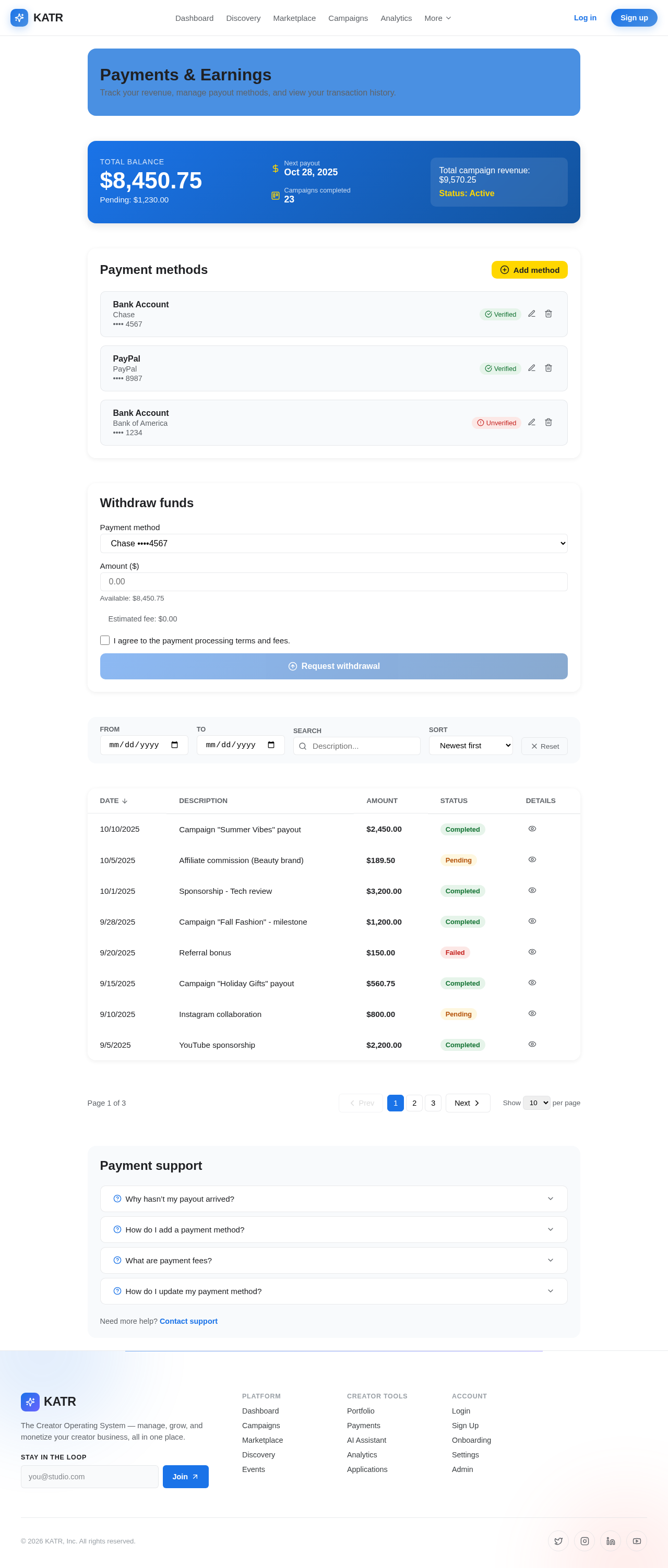668x1568 pixels.
Task: Click the Description search field
Action: pos(357,746)
